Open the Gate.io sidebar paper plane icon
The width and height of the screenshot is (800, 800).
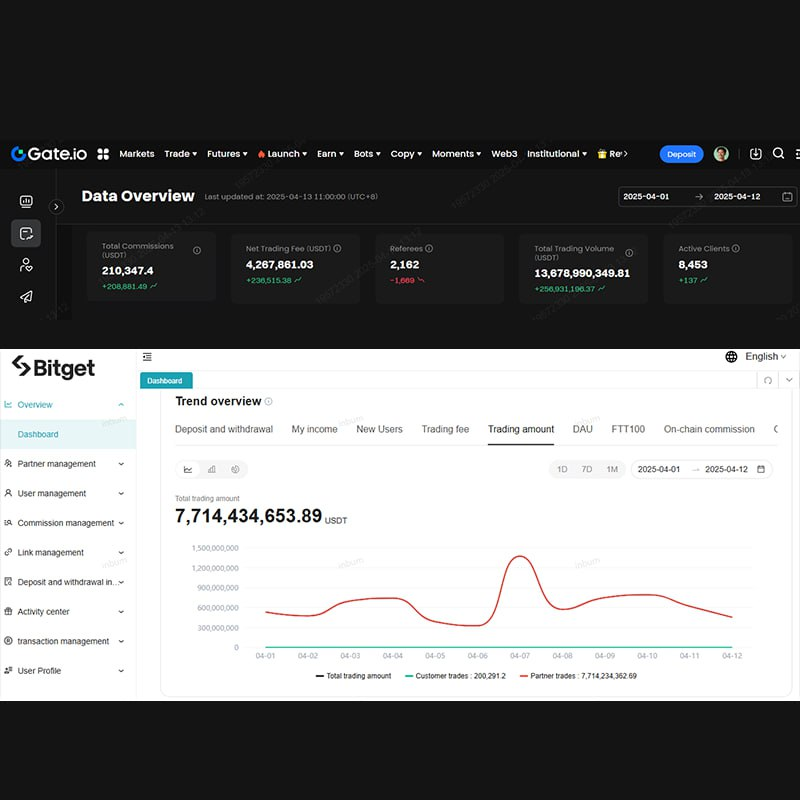26,296
